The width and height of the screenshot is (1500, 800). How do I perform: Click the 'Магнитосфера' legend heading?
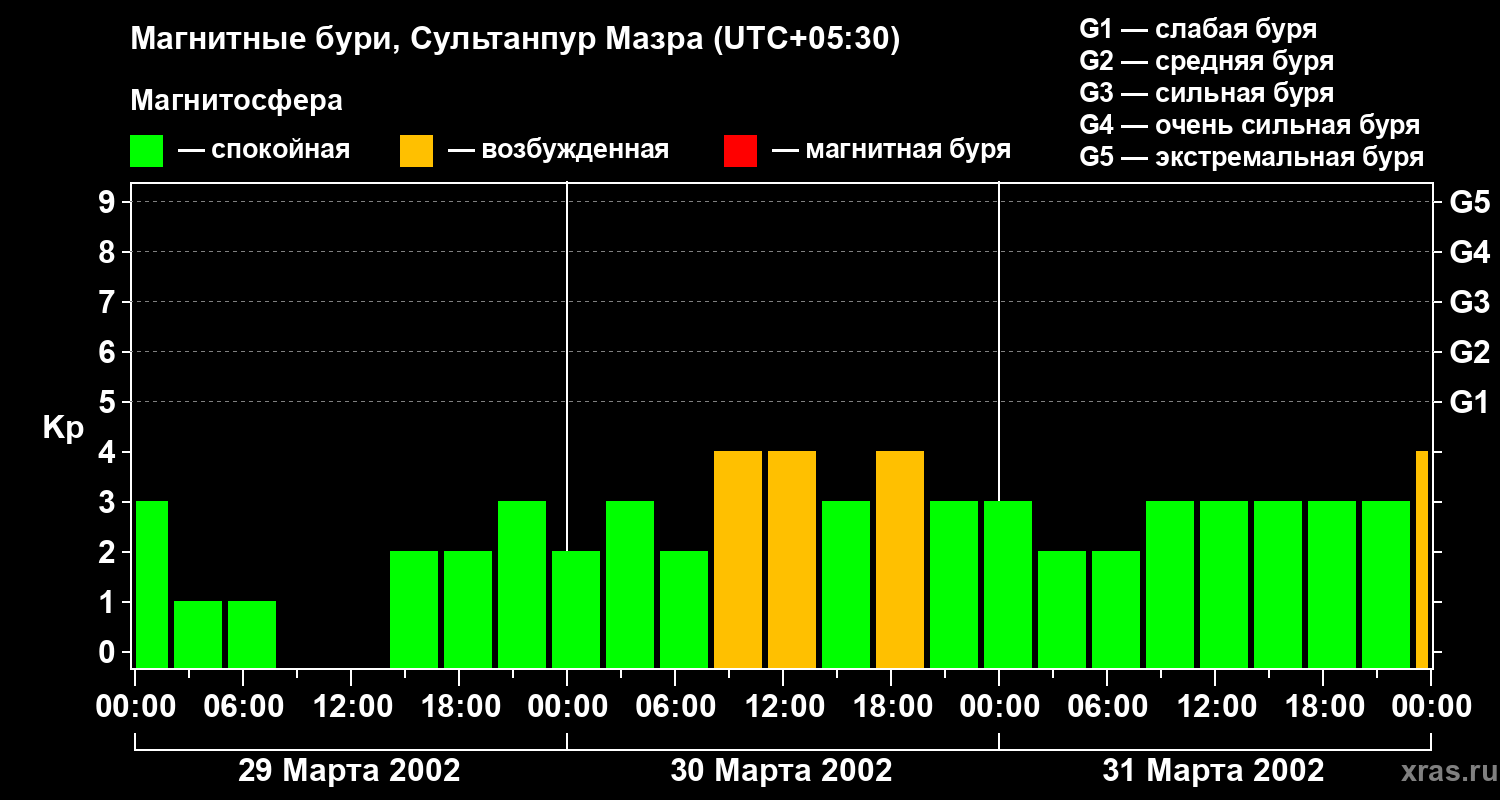tap(237, 101)
